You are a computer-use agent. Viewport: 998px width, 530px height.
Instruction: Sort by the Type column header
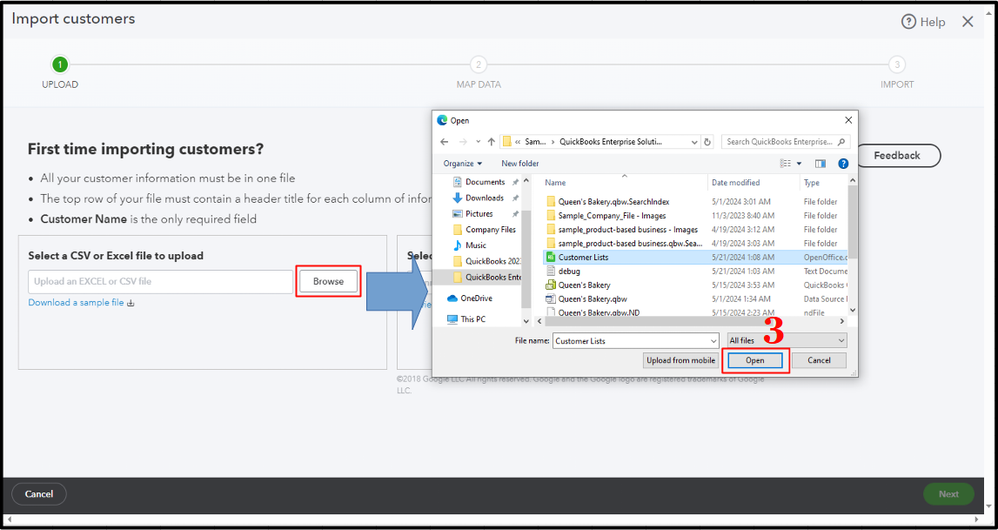[812, 183]
